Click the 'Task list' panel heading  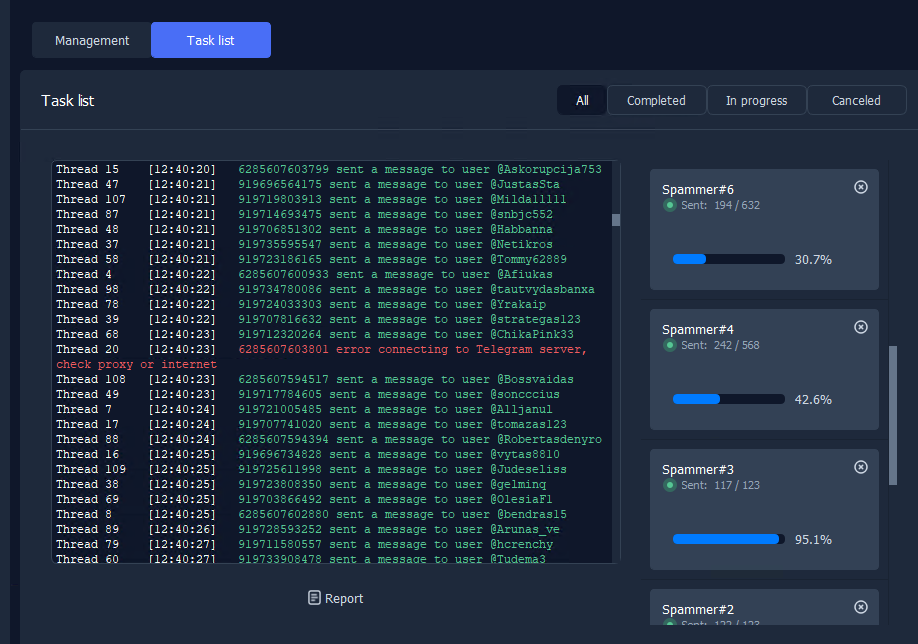pyautogui.click(x=68, y=101)
